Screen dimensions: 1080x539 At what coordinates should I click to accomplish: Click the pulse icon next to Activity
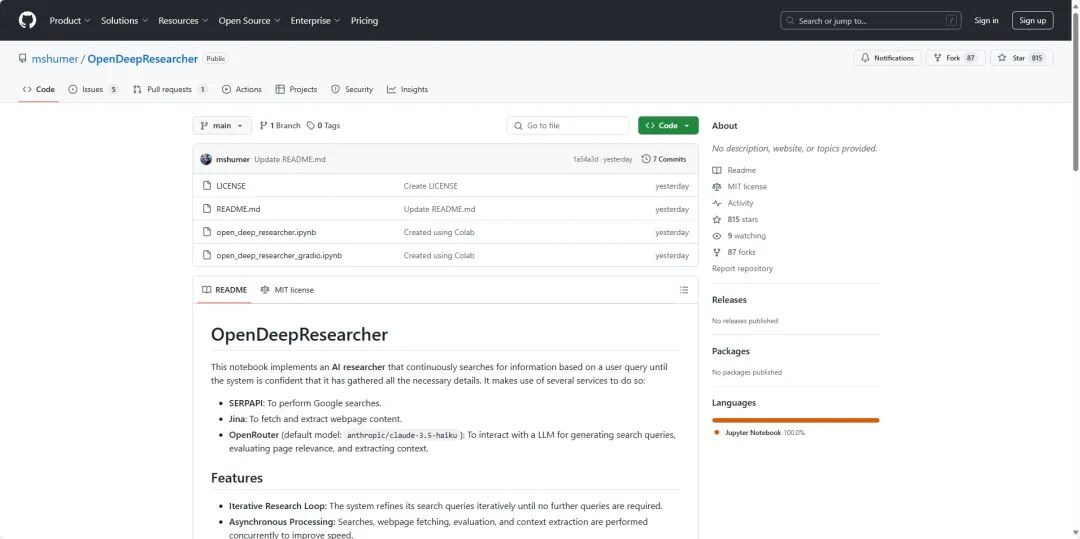[717, 203]
